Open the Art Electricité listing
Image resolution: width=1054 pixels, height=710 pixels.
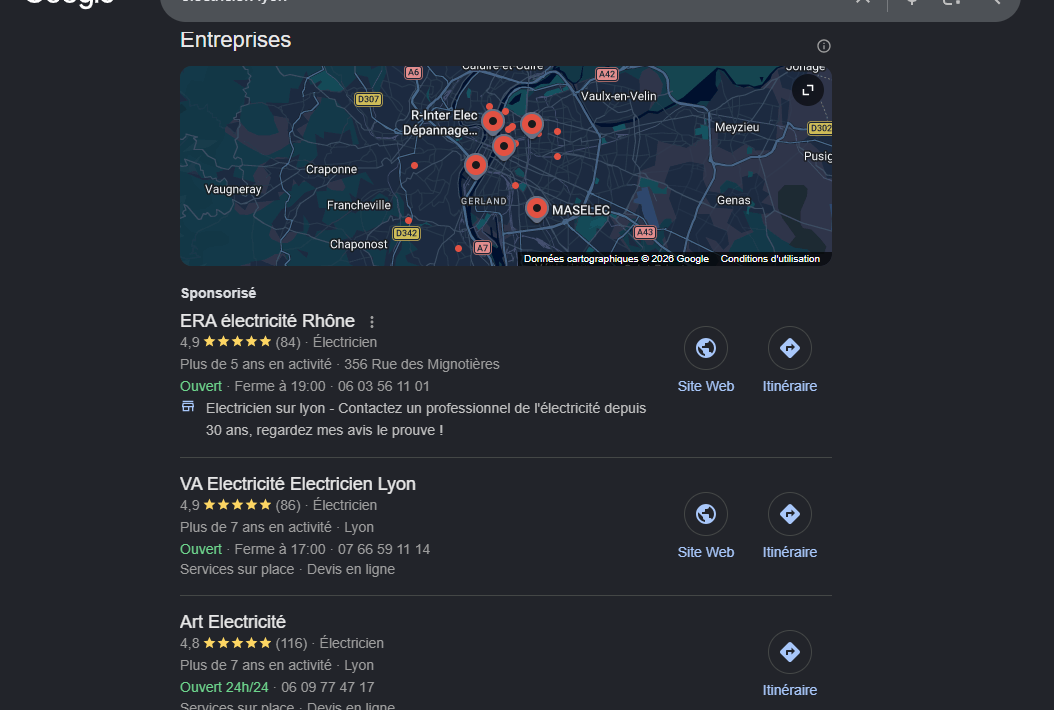(233, 622)
